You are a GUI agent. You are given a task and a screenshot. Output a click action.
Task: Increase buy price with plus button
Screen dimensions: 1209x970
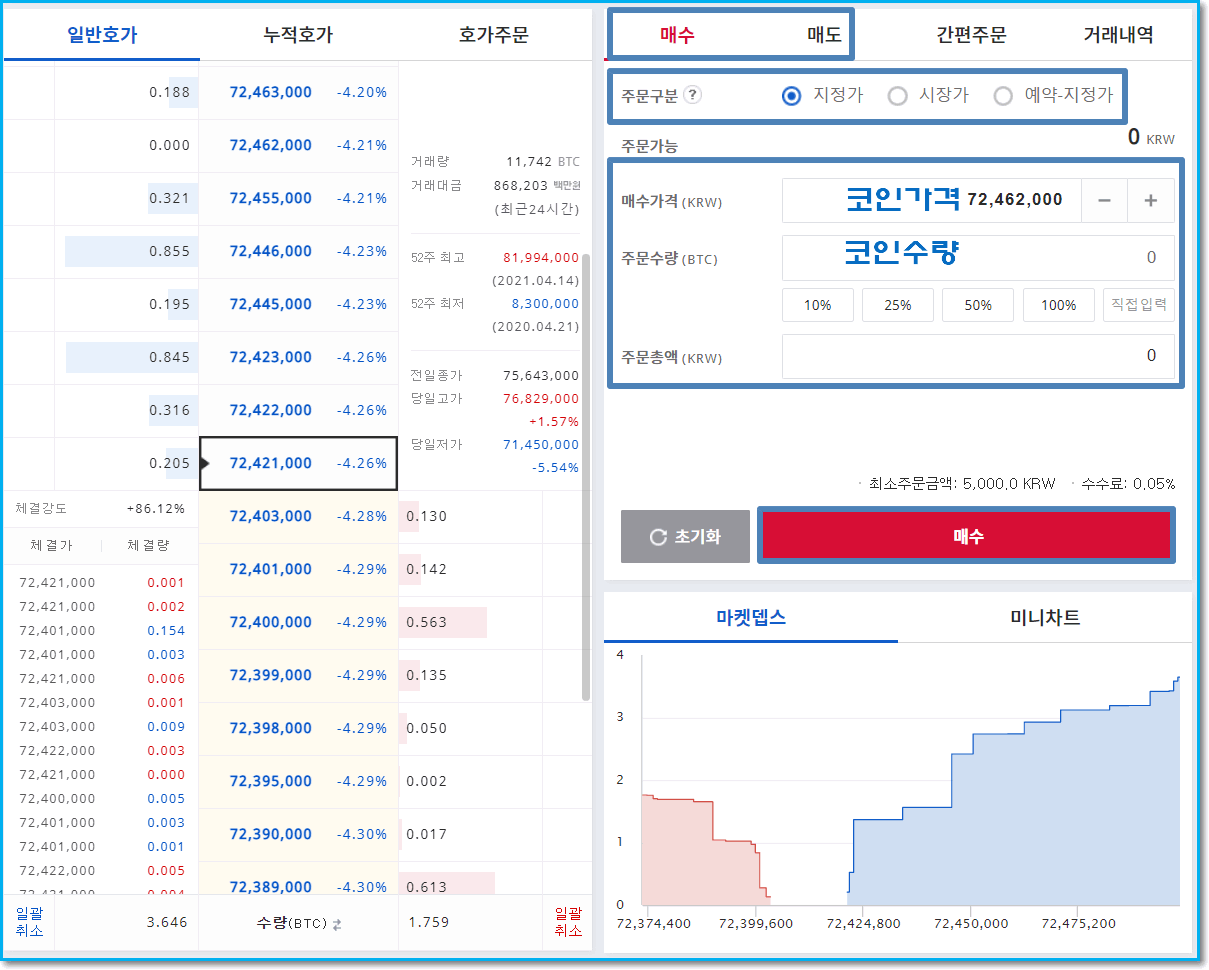point(1151,201)
